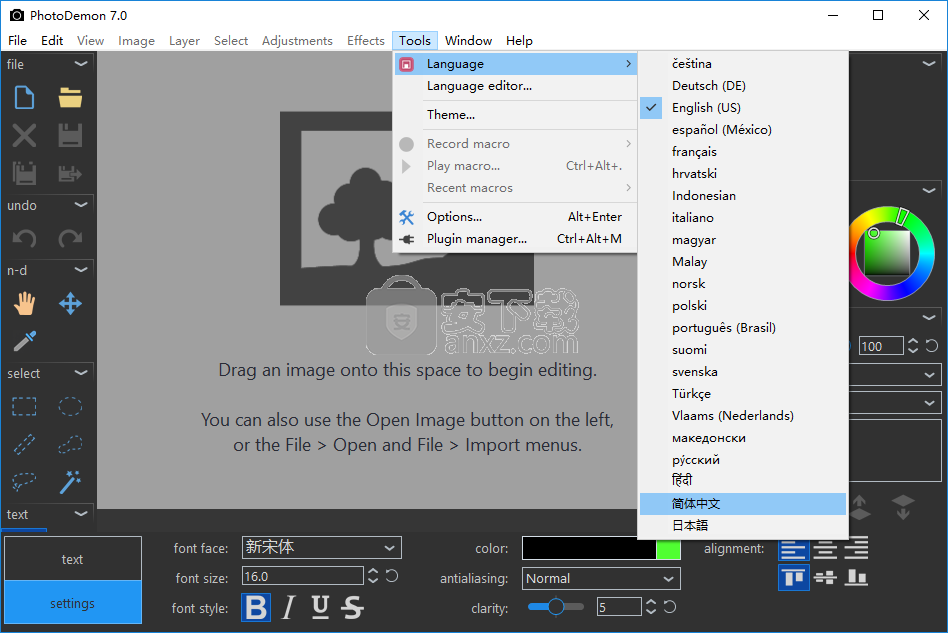
Task: Set vertical alignment to top
Action: (x=793, y=578)
